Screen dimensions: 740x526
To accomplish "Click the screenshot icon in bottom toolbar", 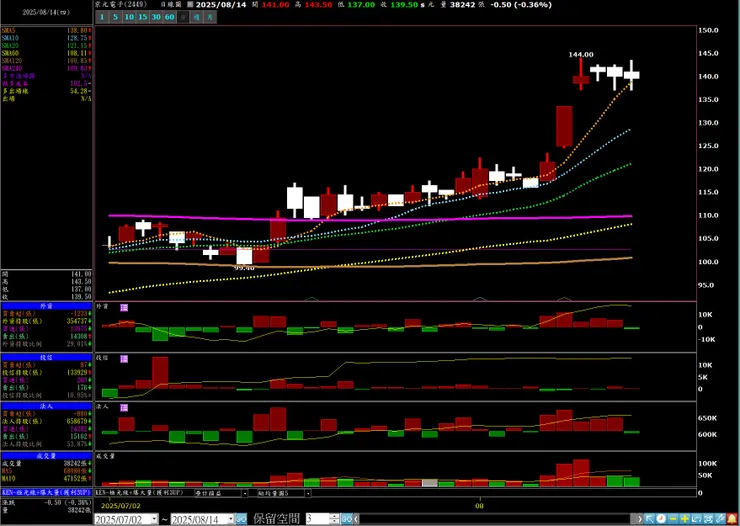I will coord(708,519).
